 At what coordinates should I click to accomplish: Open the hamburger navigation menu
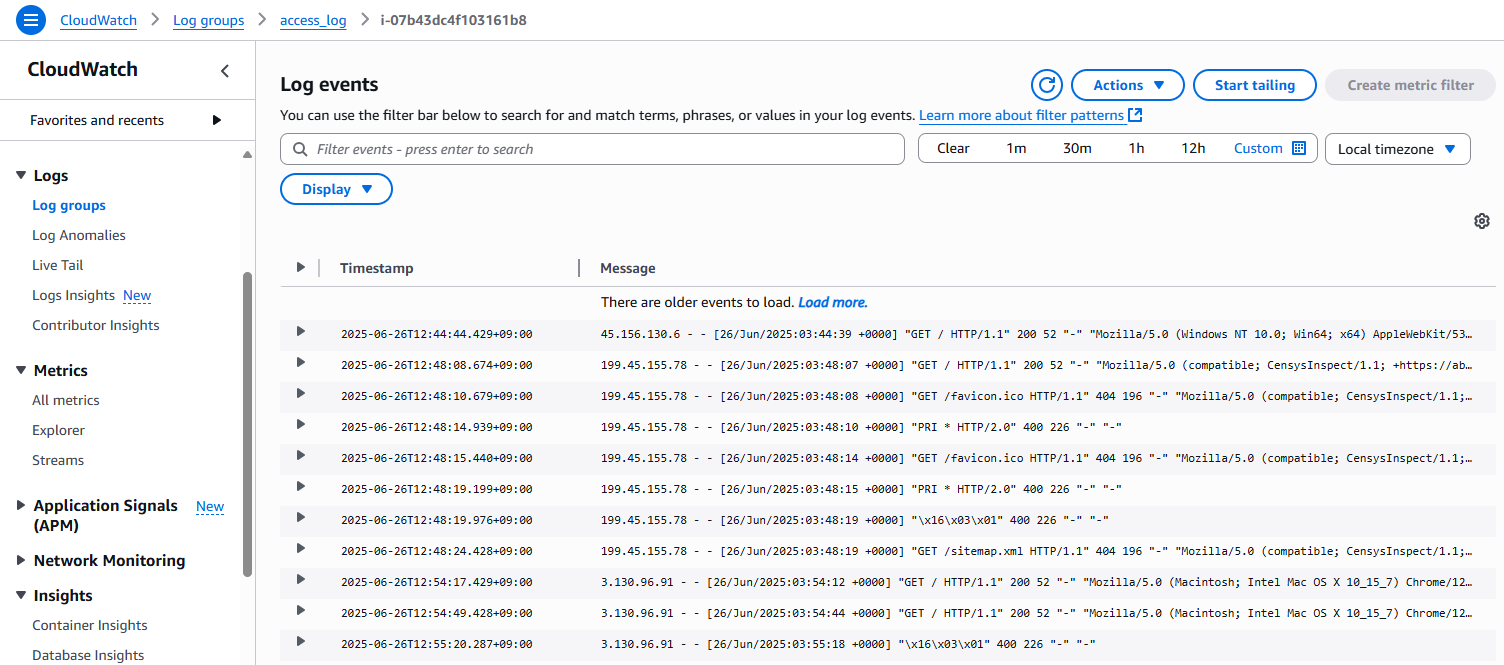pyautogui.click(x=31, y=20)
